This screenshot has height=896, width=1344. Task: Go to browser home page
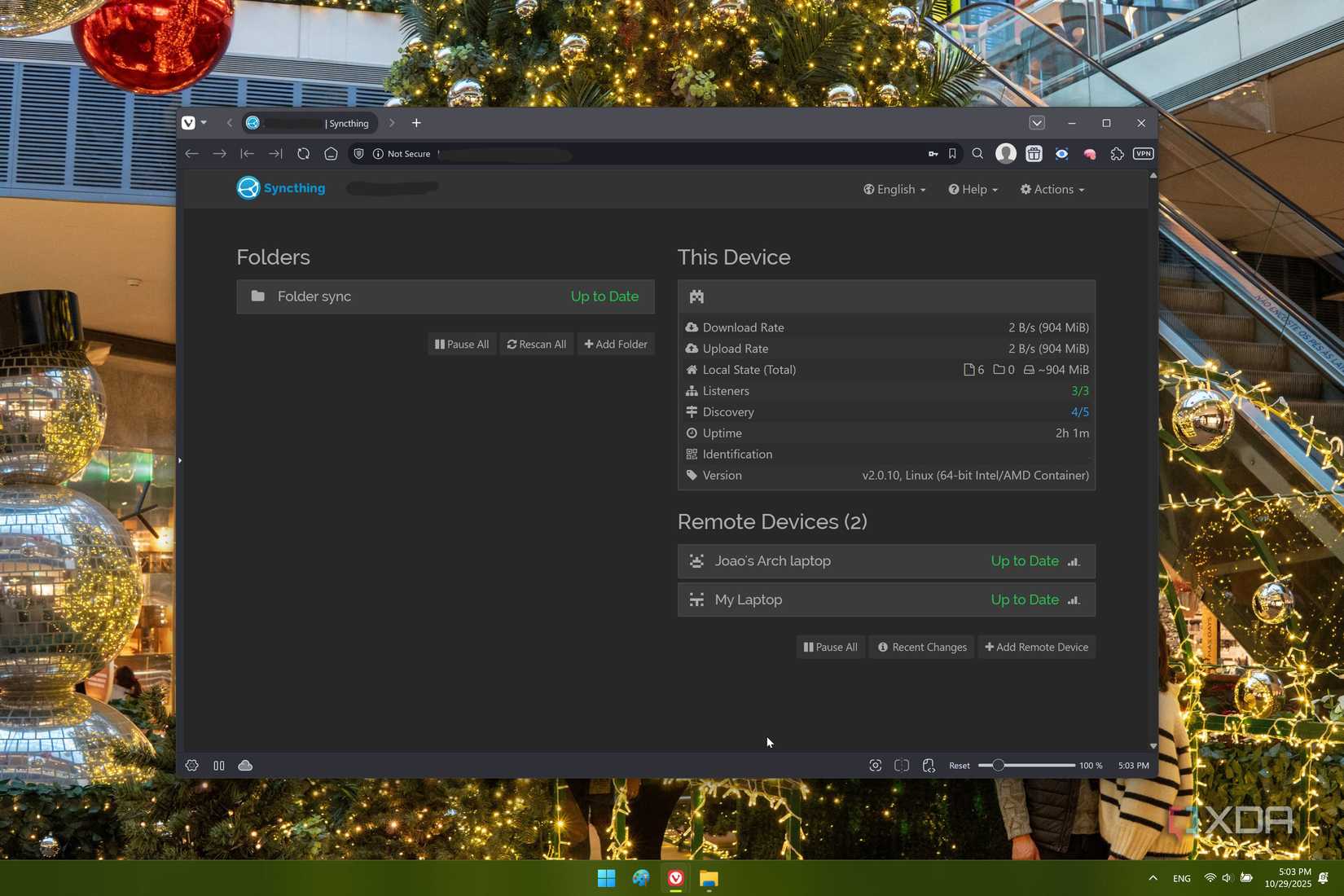pyautogui.click(x=331, y=154)
